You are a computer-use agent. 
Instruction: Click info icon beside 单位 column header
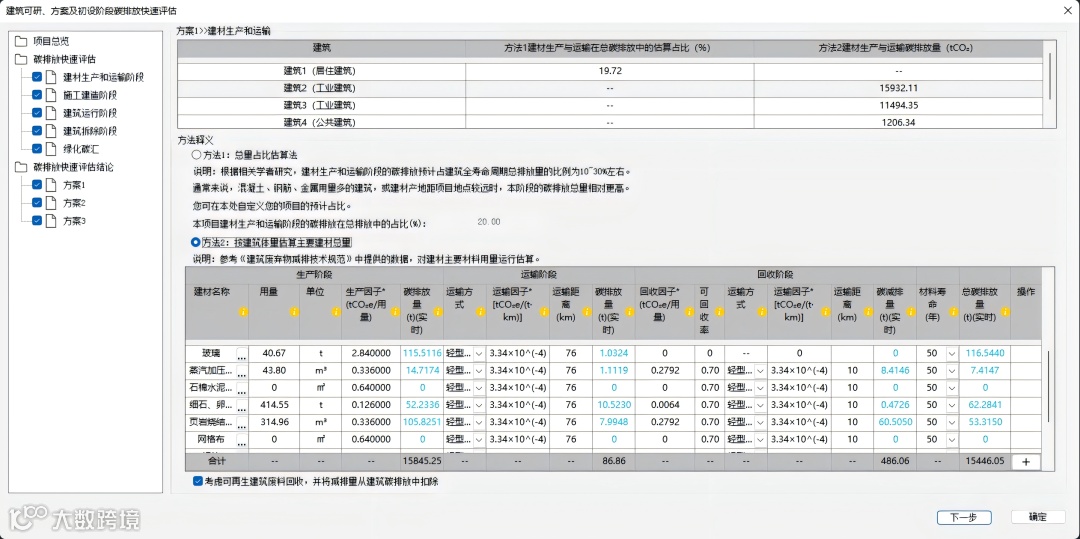click(x=335, y=312)
